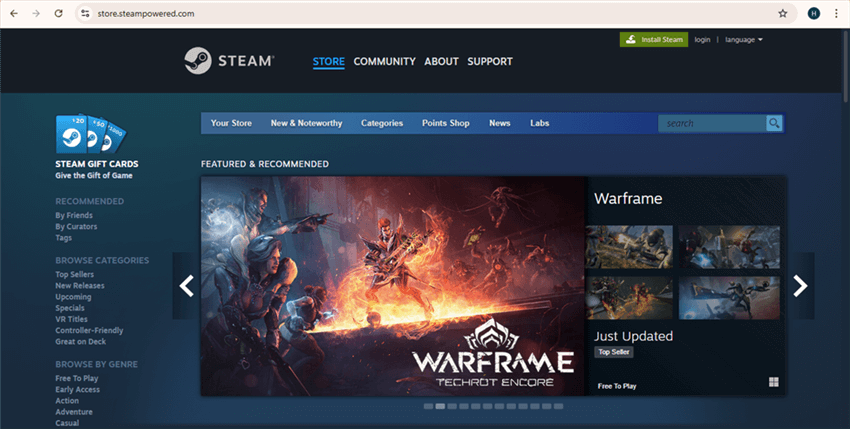The width and height of the screenshot is (850, 429).
Task: Open Early Access genre
Action: click(78, 389)
